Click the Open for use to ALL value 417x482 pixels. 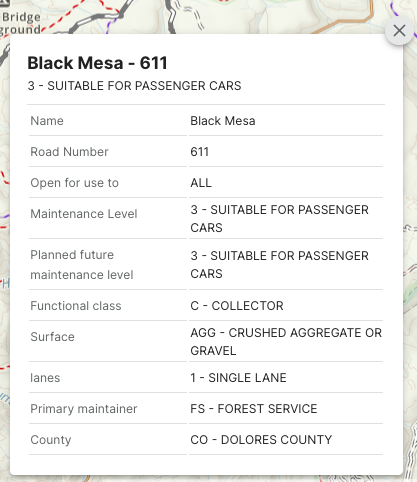click(201, 183)
